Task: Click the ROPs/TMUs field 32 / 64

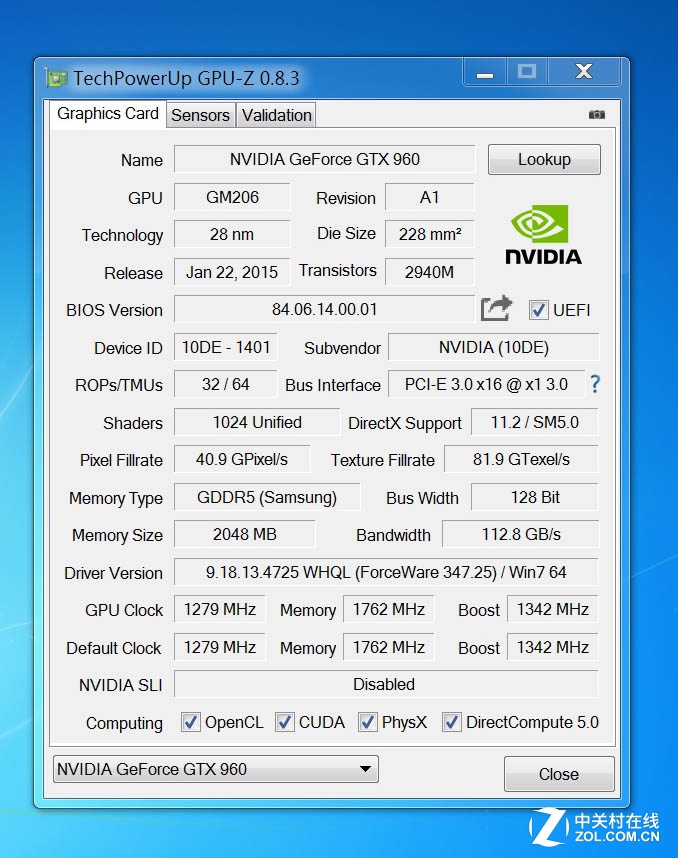Action: (225, 384)
